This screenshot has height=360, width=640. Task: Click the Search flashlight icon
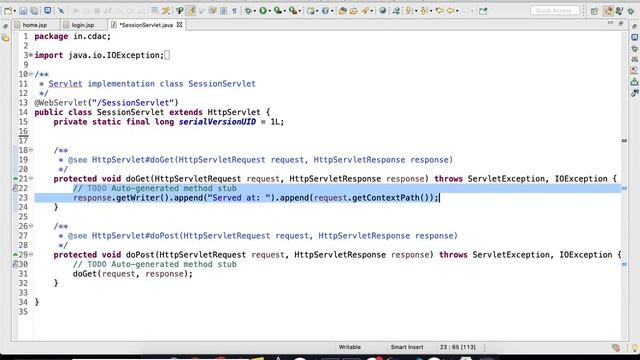(x=364, y=11)
